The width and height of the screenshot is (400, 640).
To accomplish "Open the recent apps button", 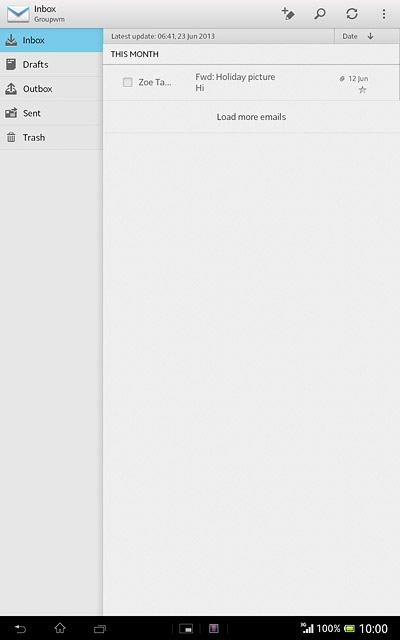I will [100, 629].
